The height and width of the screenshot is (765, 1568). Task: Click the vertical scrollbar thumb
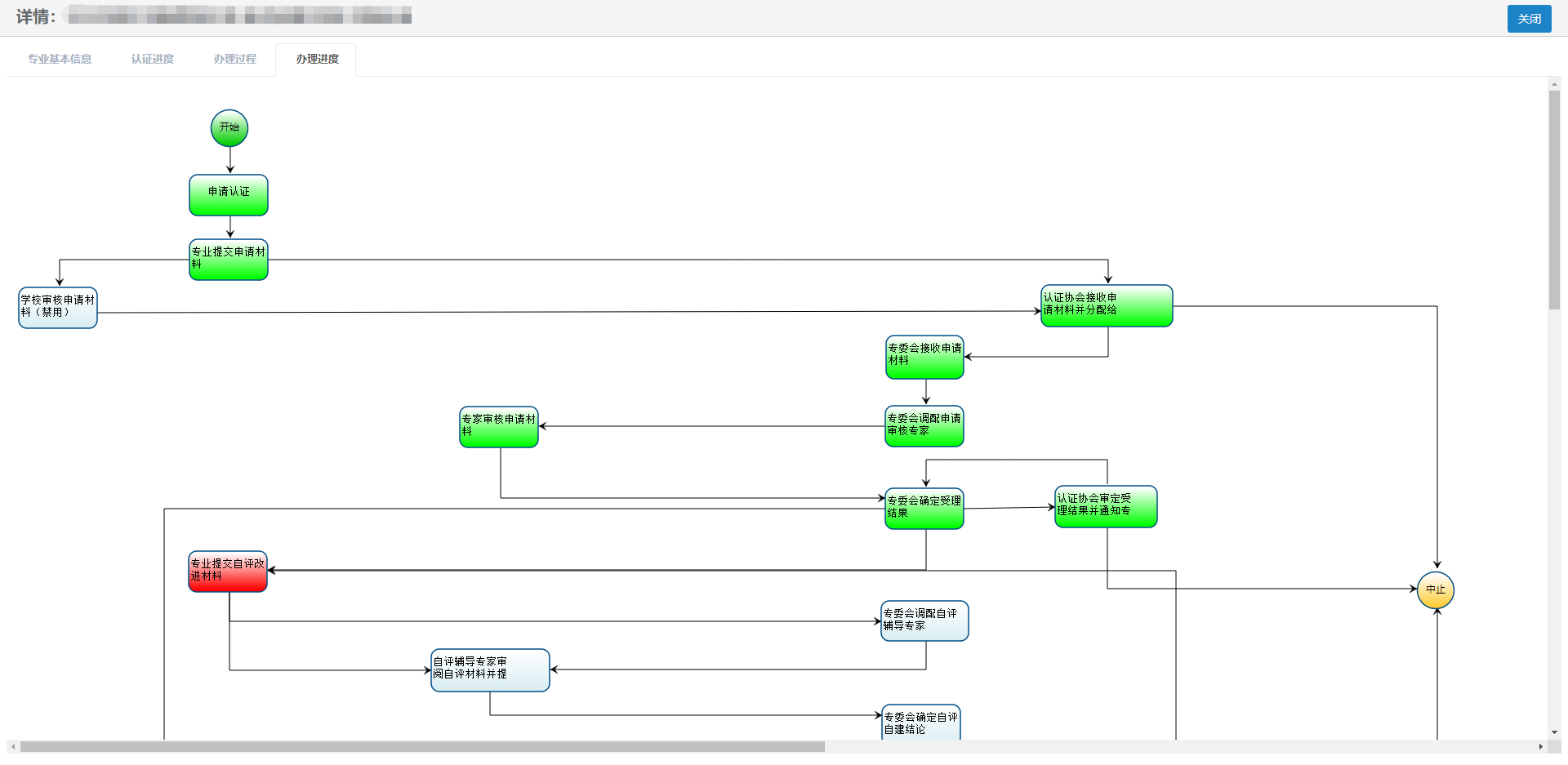[x=1554, y=199]
